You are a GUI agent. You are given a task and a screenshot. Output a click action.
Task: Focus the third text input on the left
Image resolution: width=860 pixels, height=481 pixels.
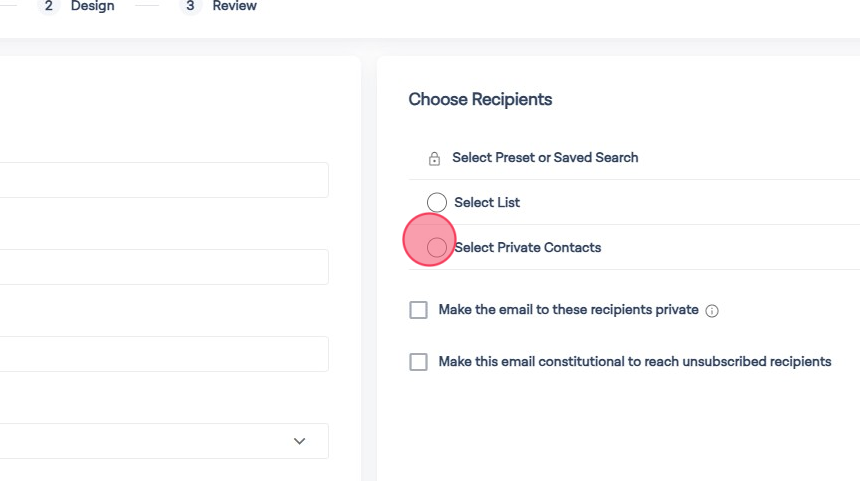coord(160,354)
